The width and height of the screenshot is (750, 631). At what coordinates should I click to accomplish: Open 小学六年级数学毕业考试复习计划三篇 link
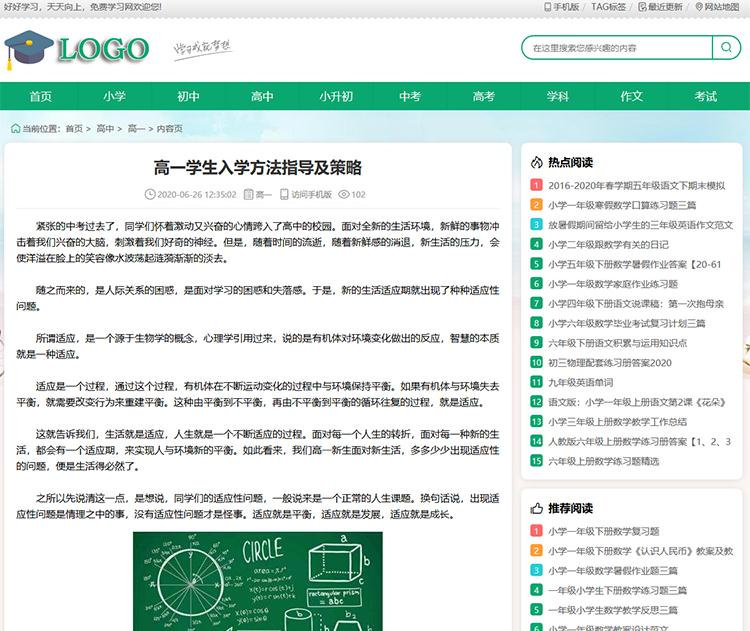[x=627, y=323]
